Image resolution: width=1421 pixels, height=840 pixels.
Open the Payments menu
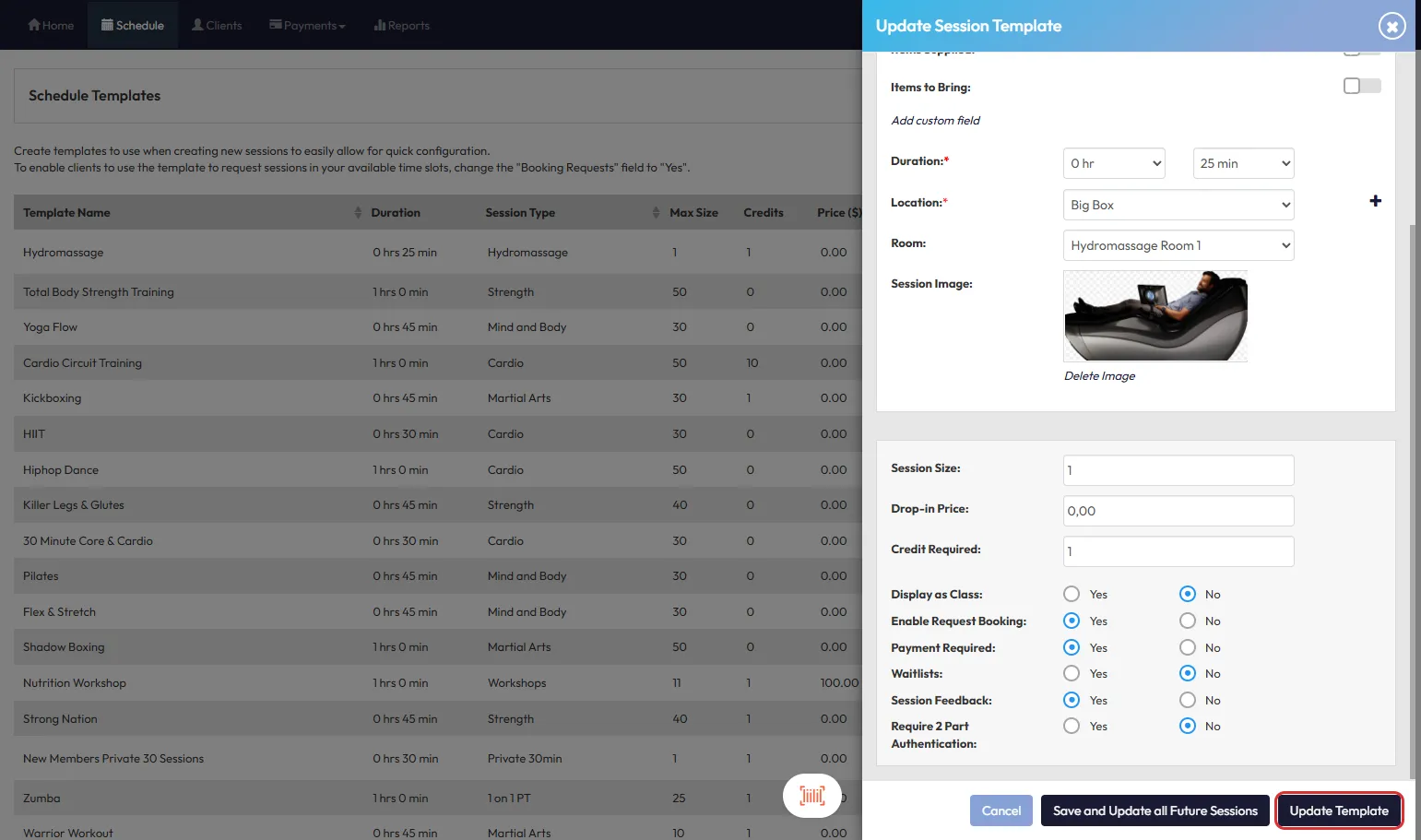point(307,25)
